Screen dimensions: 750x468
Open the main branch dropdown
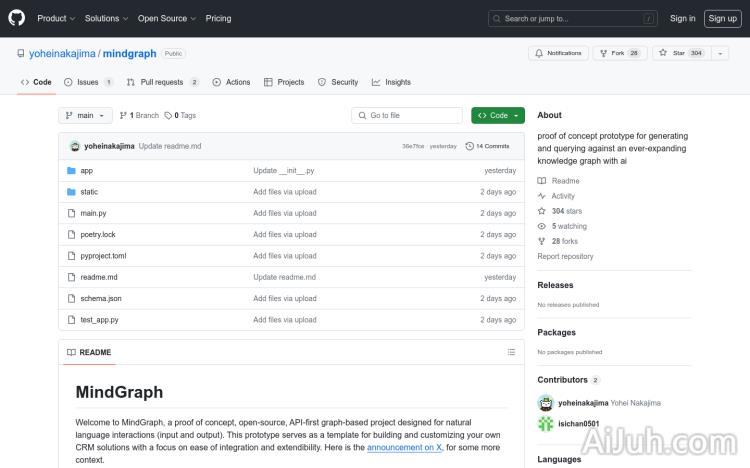(86, 116)
